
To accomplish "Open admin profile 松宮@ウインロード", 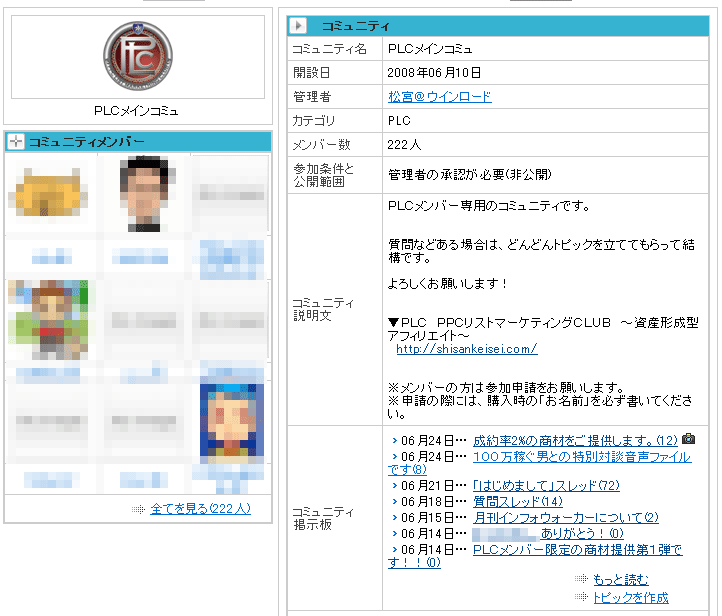I will (x=440, y=97).
